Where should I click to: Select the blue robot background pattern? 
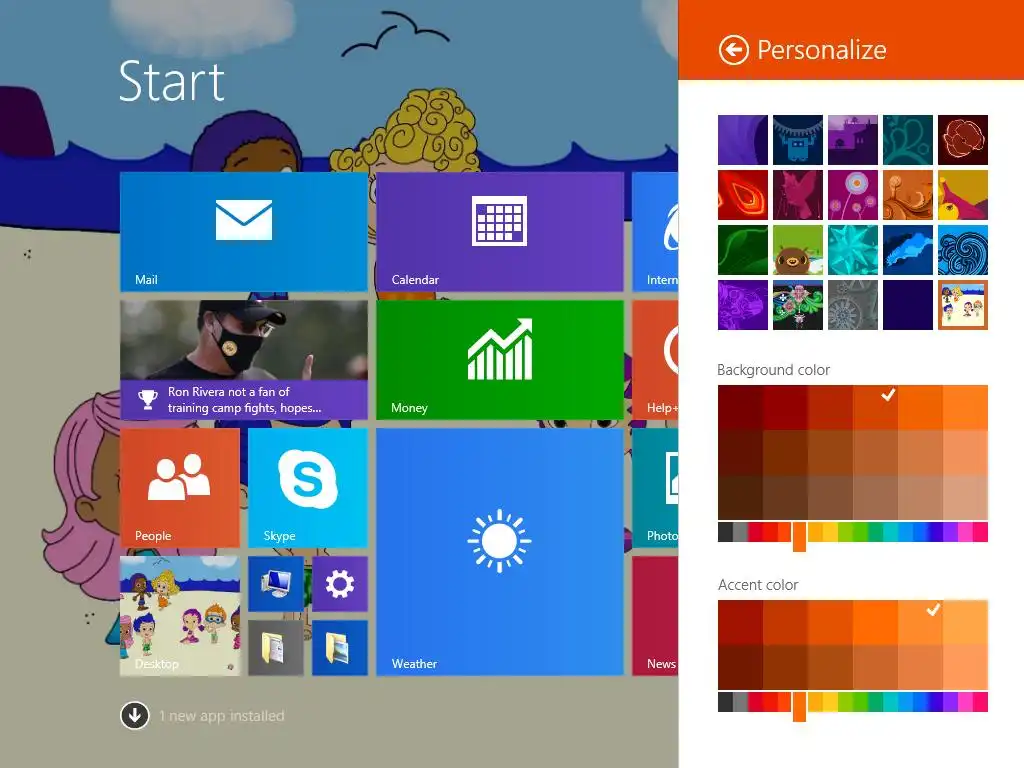[x=797, y=140]
